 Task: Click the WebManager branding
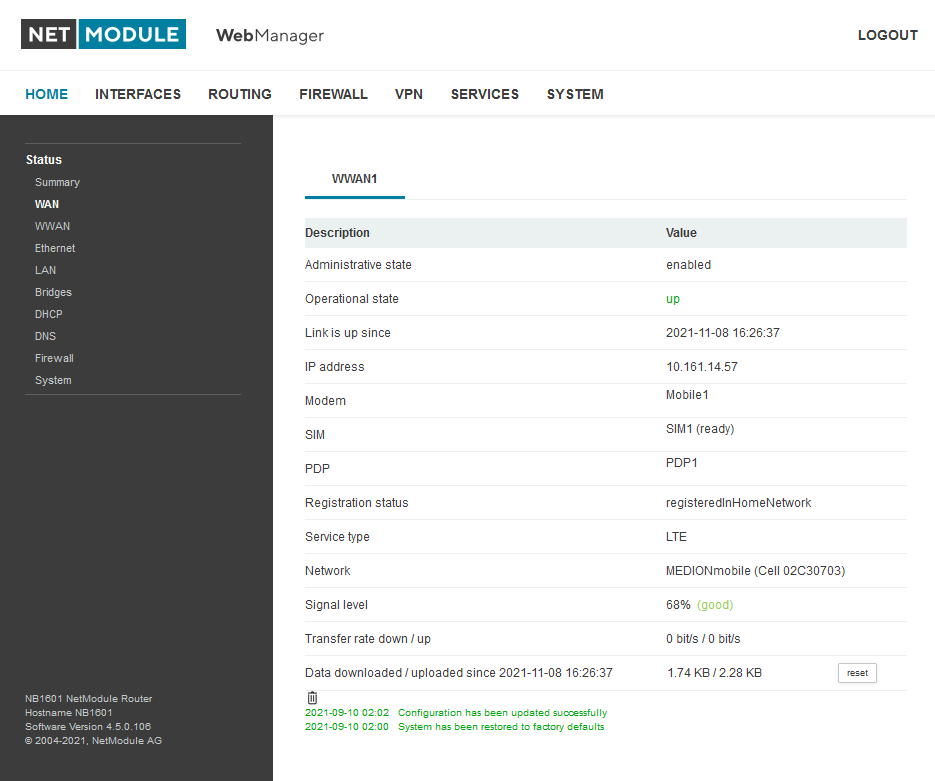[269, 35]
